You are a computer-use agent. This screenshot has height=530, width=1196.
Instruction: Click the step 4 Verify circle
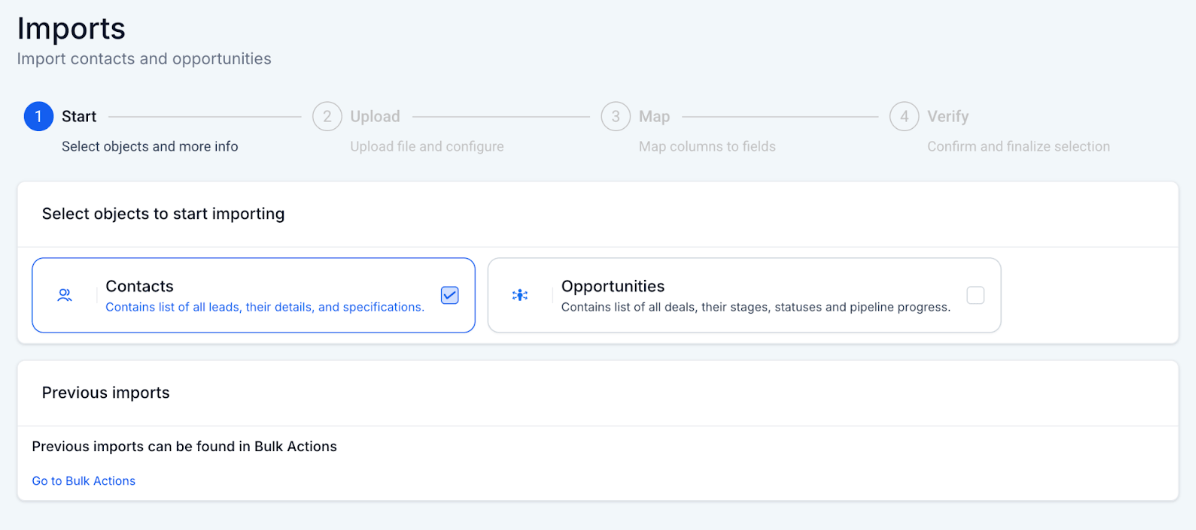click(904, 117)
